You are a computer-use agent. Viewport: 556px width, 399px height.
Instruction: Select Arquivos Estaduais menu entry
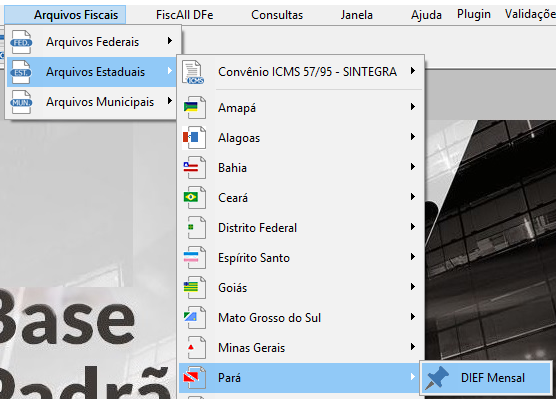point(92,72)
